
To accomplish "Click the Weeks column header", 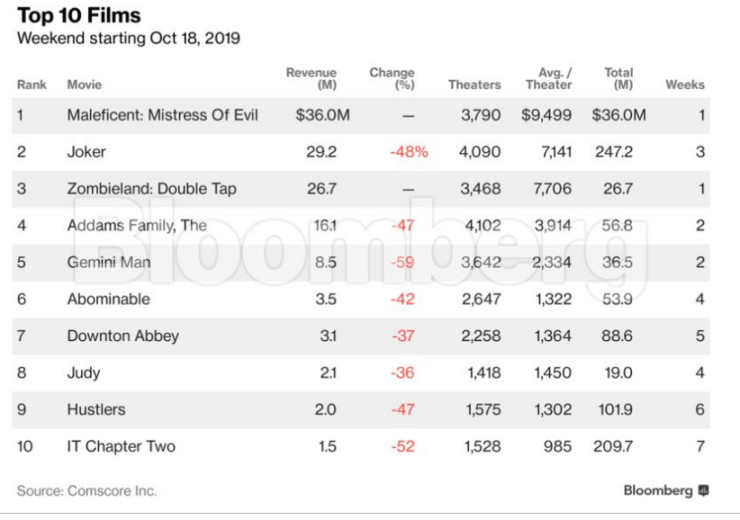I will [x=685, y=85].
